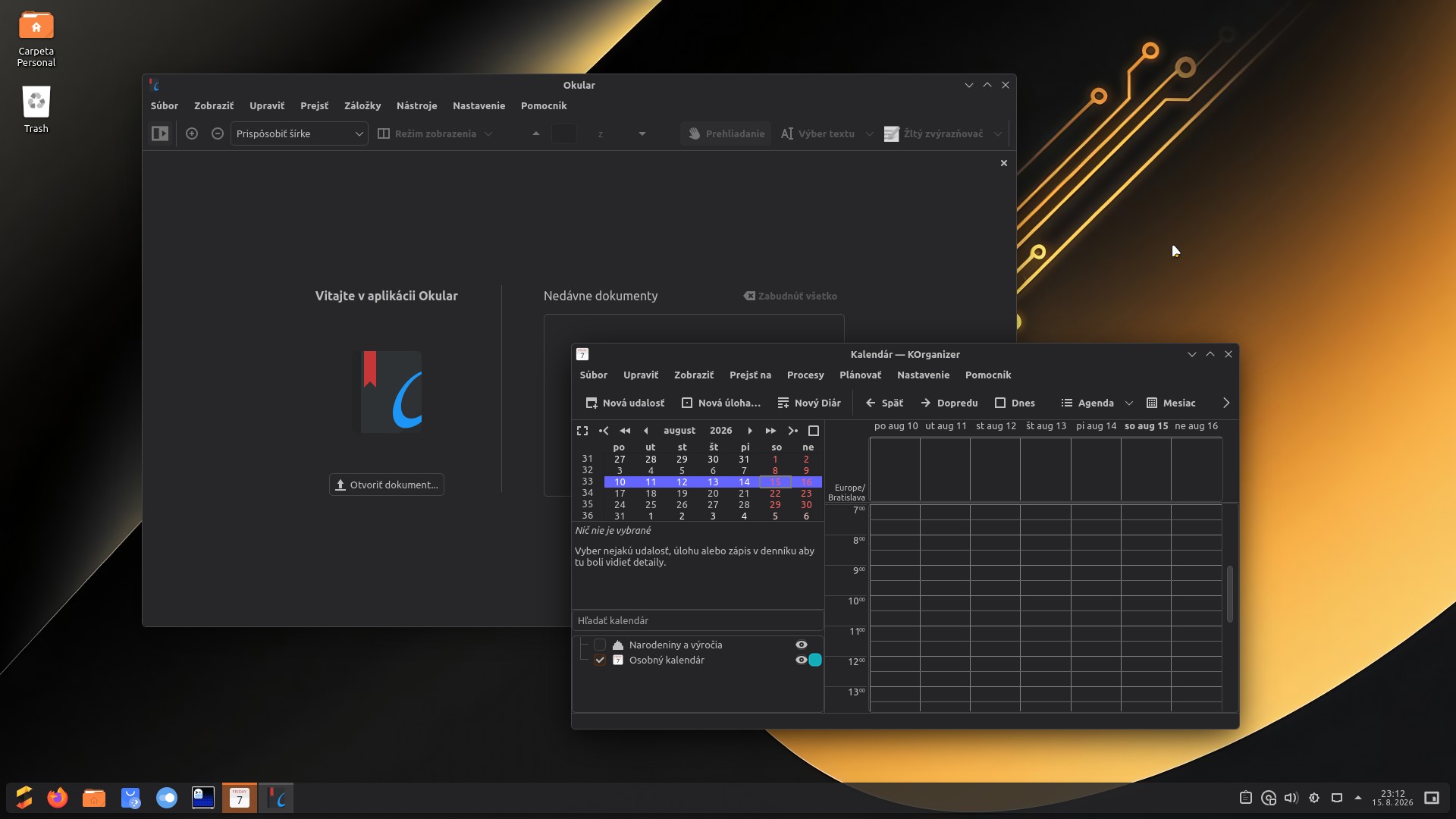Uncheck the Osobný kalendár checkbox
Image resolution: width=1456 pixels, height=819 pixels.
tap(600, 661)
